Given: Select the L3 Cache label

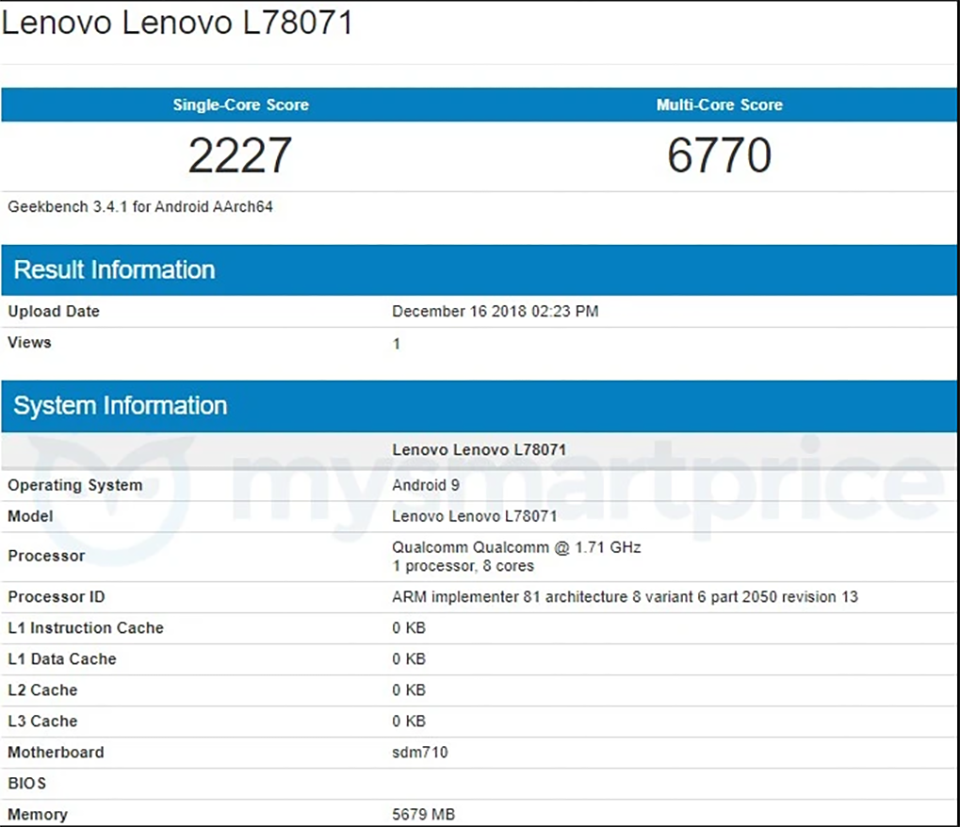Looking at the screenshot, I should coord(42,721).
